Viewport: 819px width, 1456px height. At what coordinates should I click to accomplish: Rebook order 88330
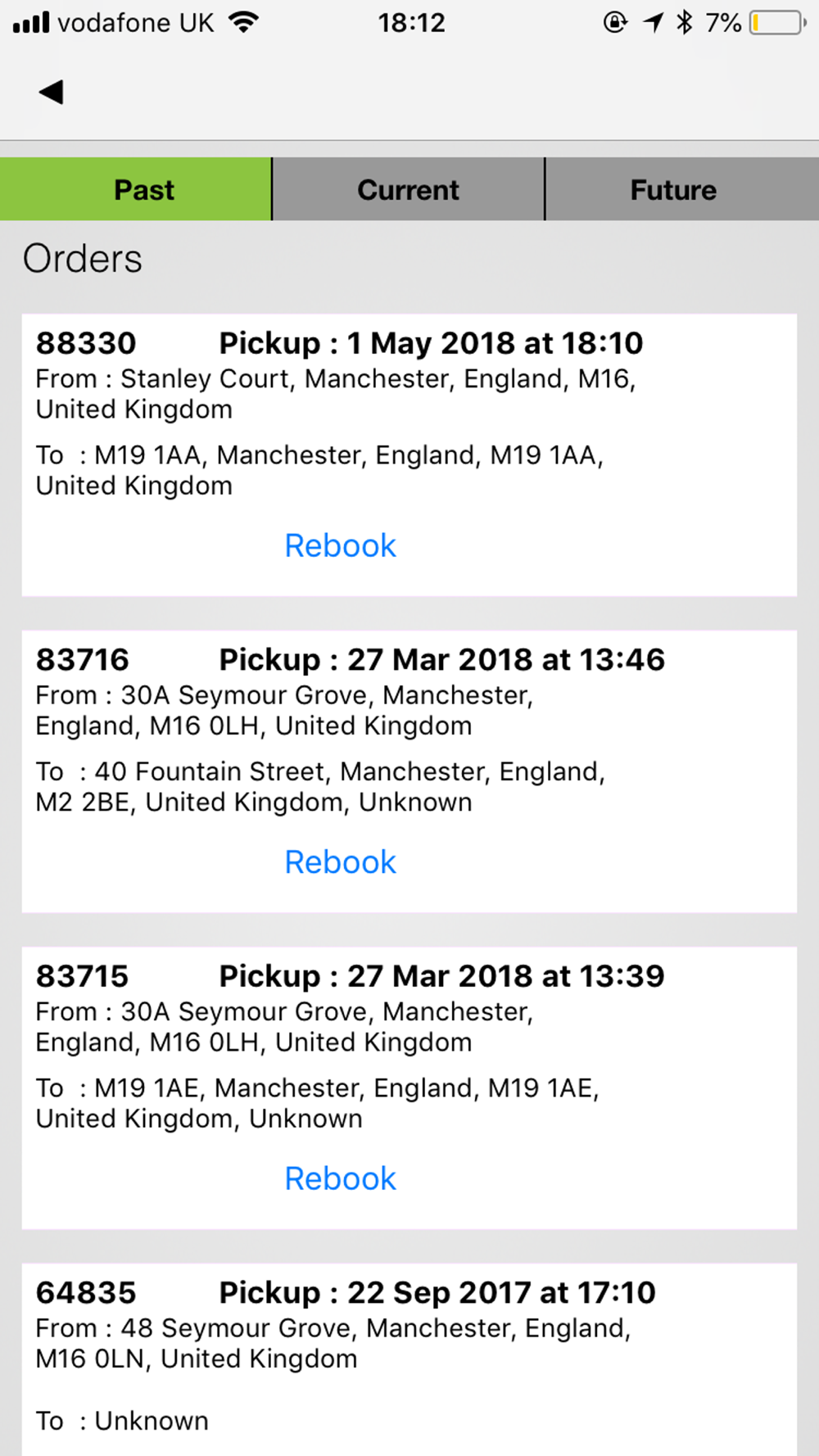point(340,545)
